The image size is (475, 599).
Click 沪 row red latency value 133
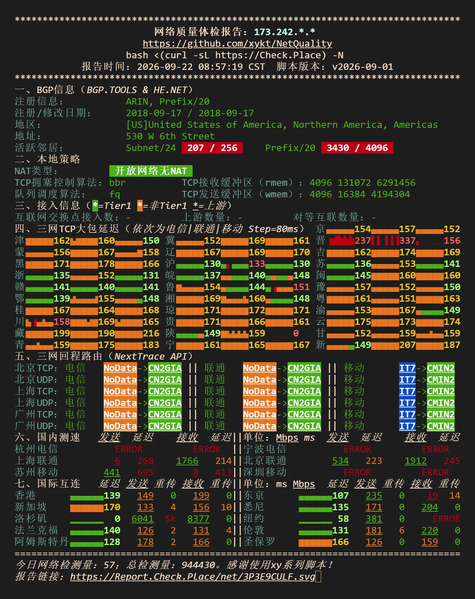tap(257, 264)
